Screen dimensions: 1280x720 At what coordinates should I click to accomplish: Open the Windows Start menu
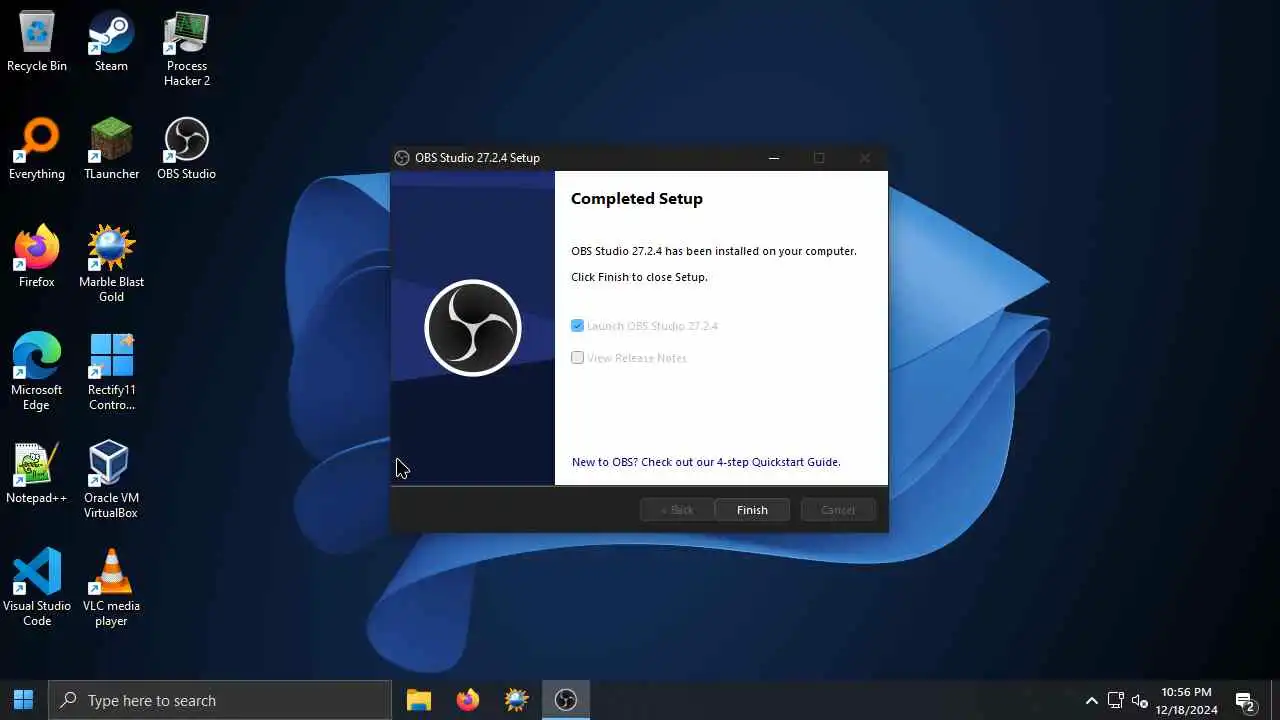pos(24,700)
